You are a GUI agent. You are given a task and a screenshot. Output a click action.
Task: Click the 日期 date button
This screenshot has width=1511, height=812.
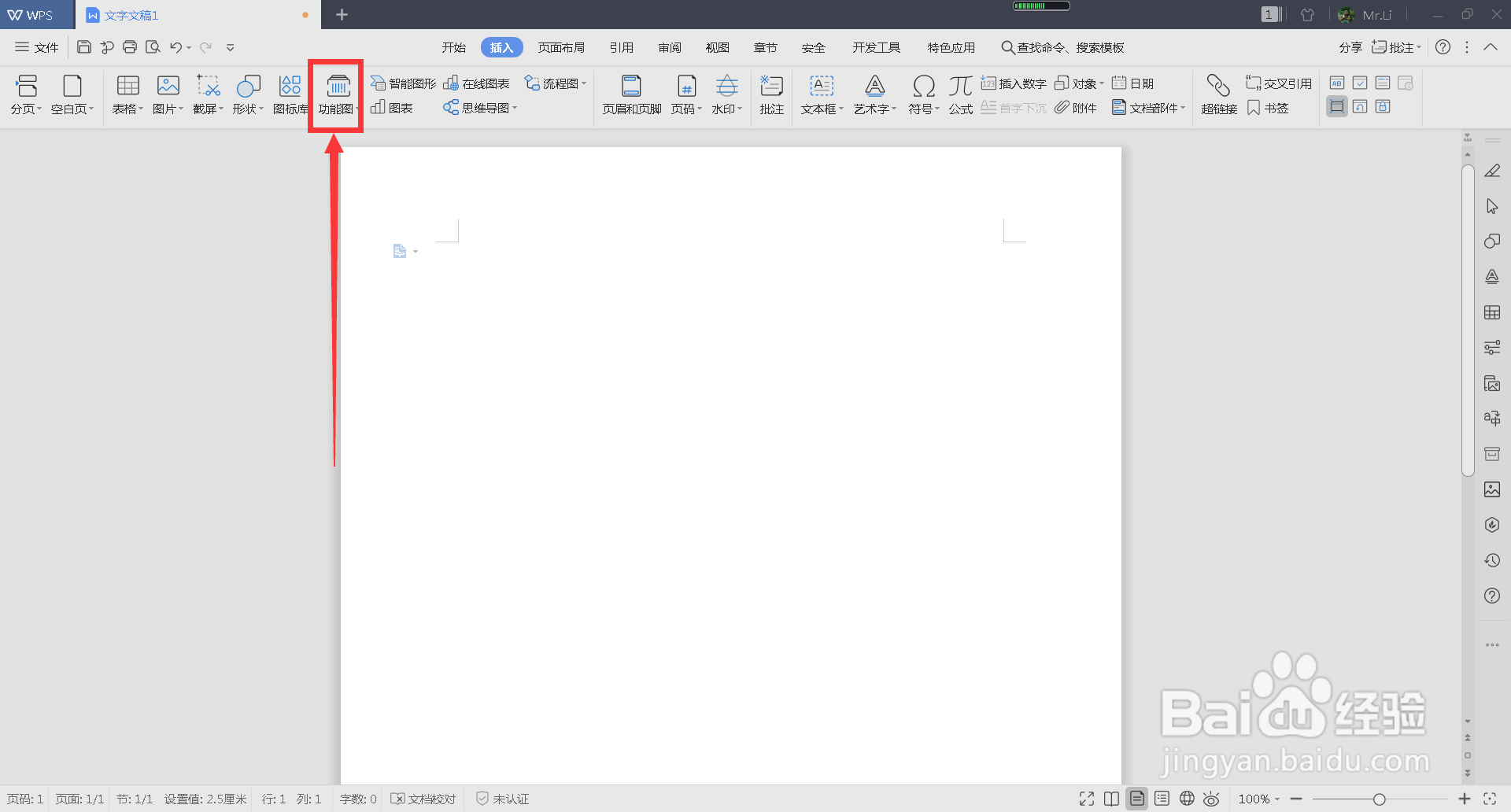click(1132, 83)
